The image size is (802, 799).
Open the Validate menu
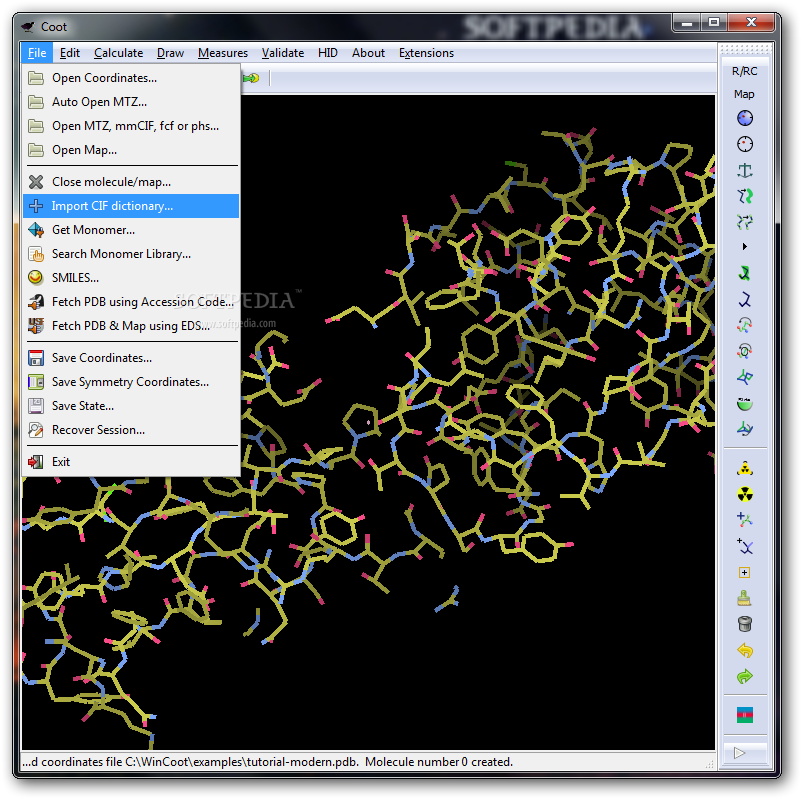[x=283, y=53]
